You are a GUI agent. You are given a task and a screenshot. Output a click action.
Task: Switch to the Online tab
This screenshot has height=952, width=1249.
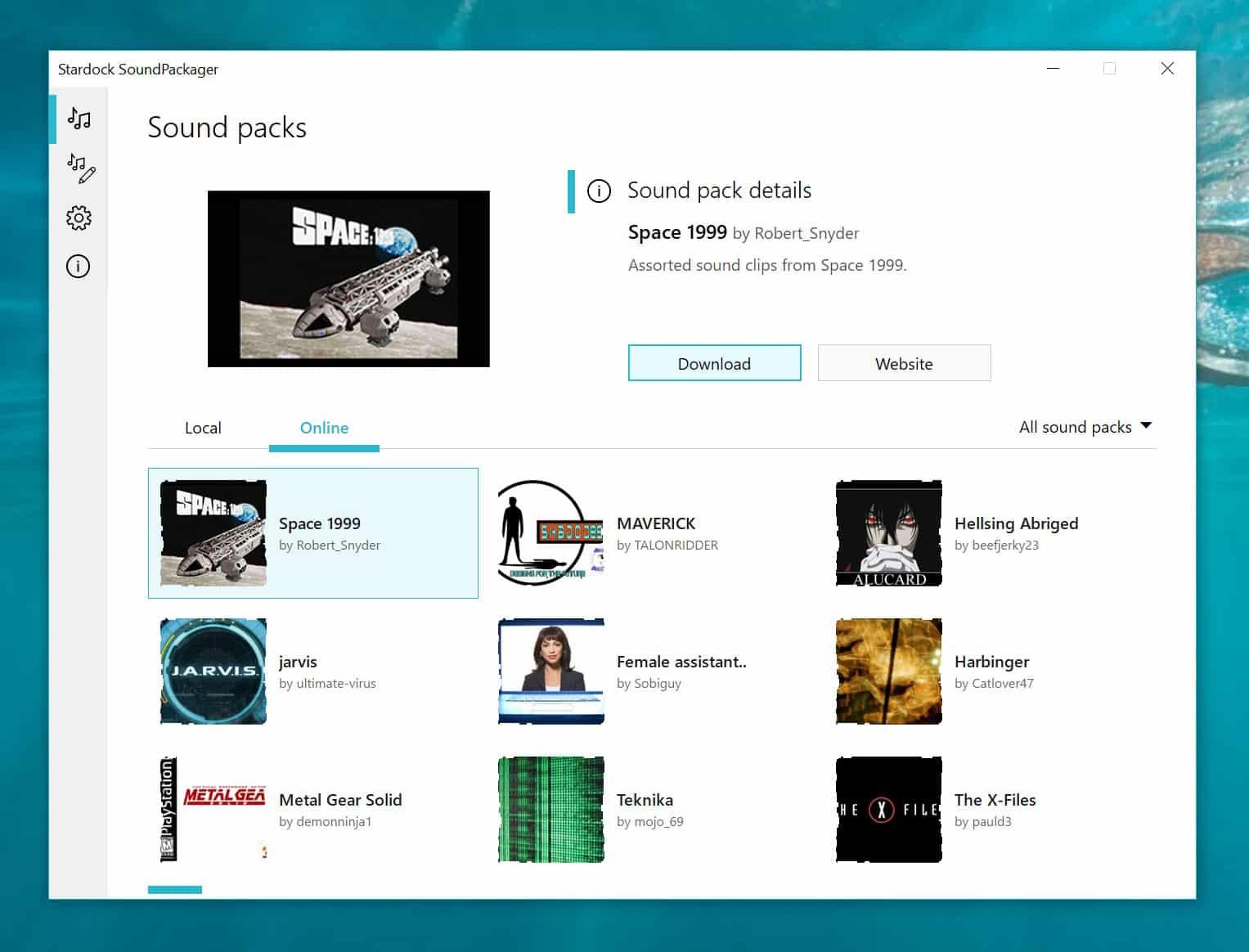coord(324,428)
